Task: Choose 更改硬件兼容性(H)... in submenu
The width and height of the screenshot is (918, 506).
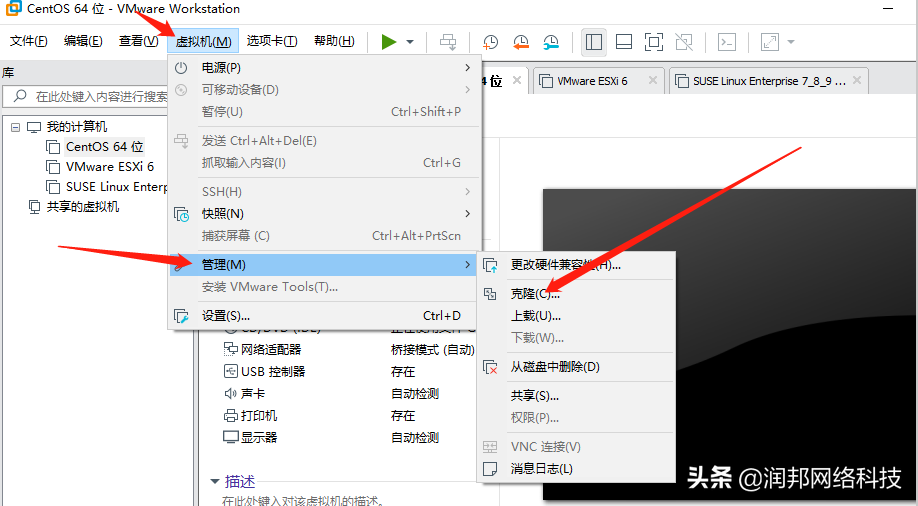Action: [577, 265]
